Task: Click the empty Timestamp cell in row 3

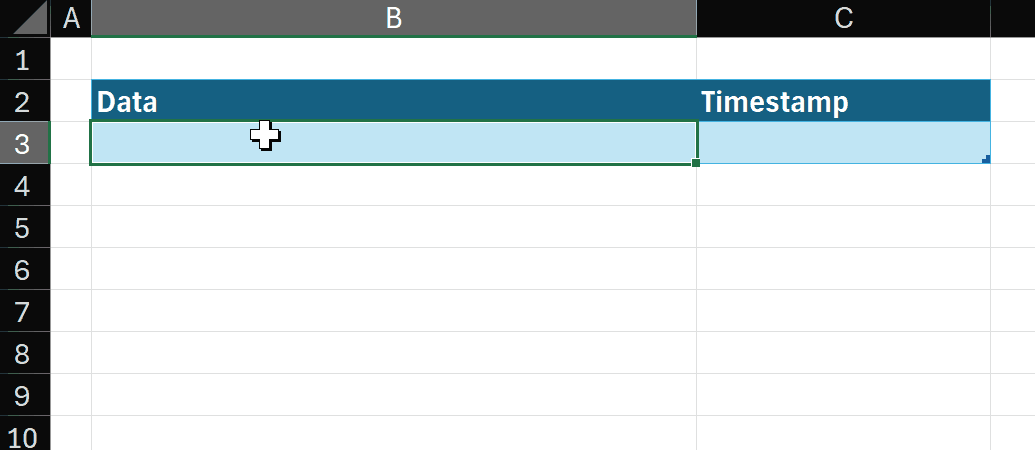Action: pyautogui.click(x=843, y=143)
